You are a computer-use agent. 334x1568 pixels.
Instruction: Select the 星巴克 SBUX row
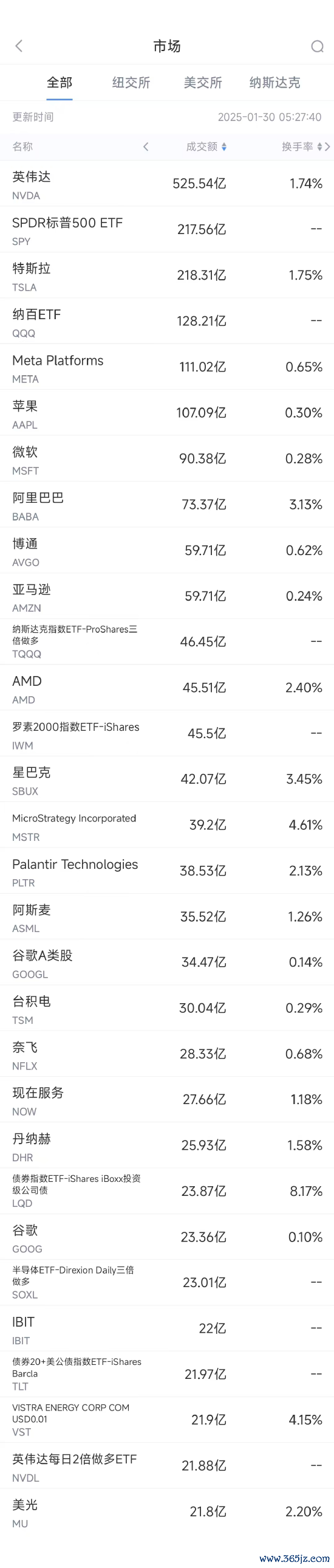(166, 779)
